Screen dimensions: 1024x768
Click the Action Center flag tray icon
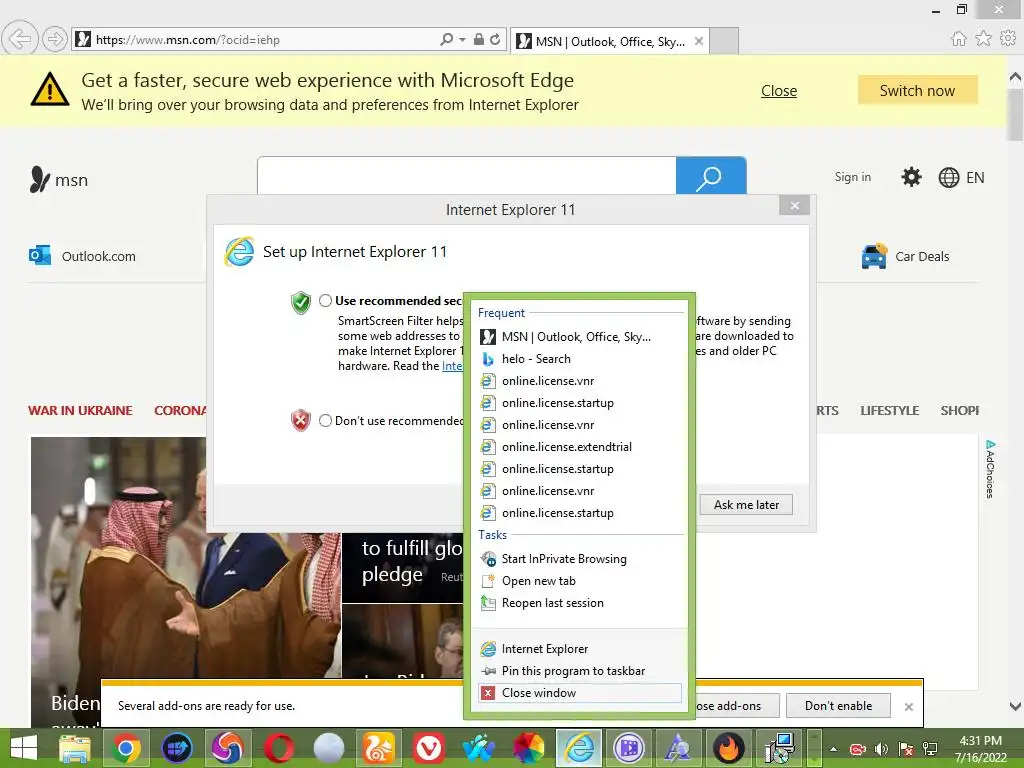pos(905,749)
